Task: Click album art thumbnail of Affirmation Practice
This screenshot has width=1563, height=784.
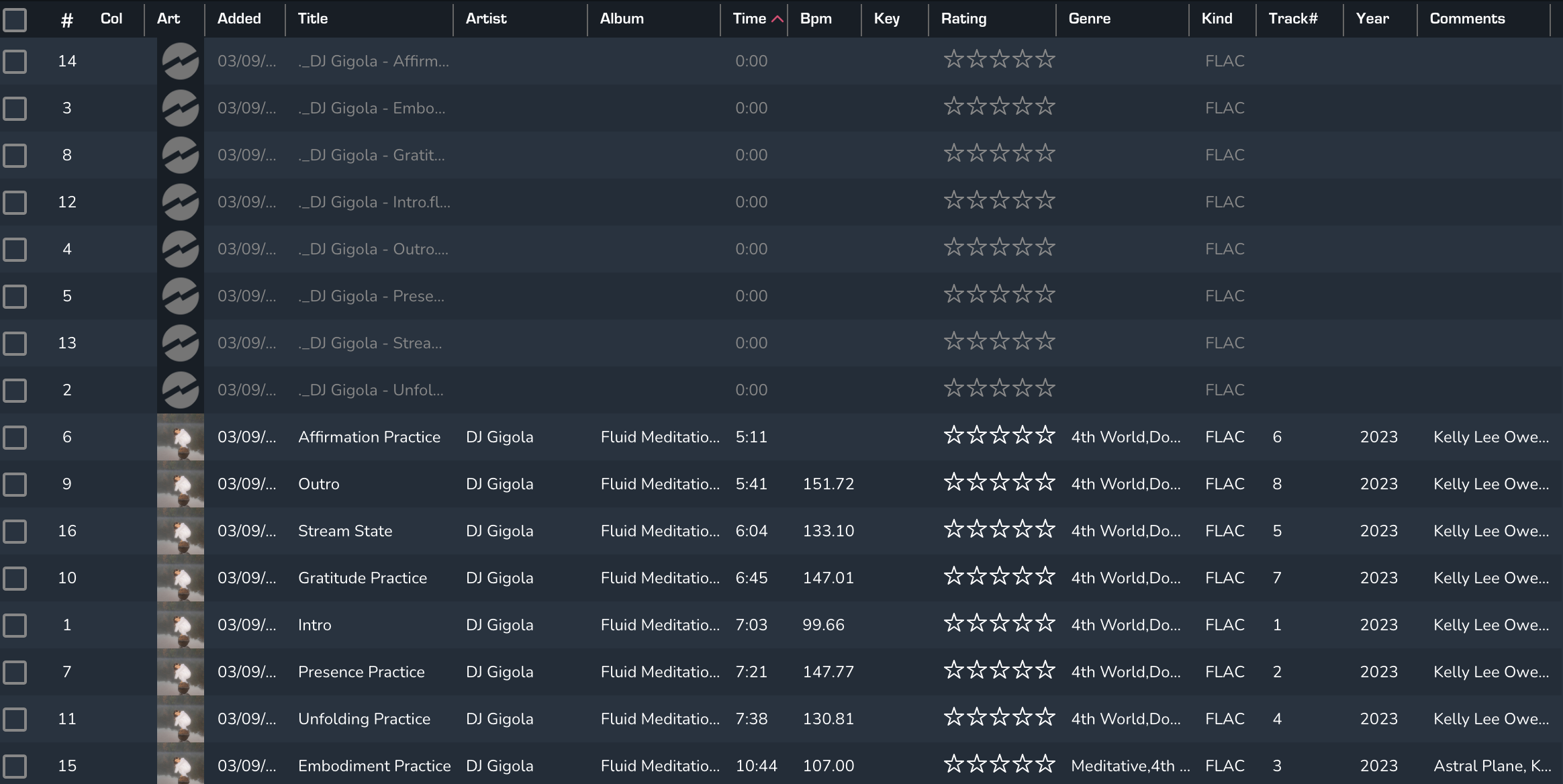Action: 180,437
